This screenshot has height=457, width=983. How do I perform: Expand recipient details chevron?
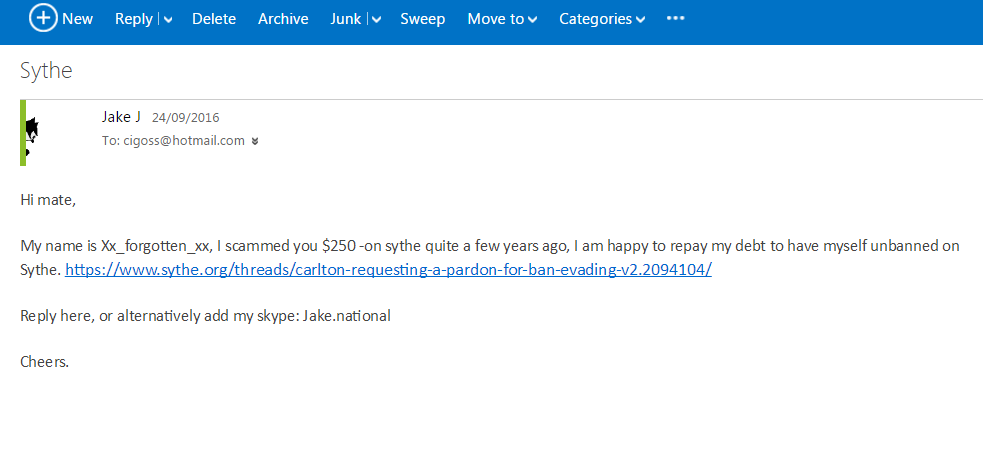click(x=255, y=142)
